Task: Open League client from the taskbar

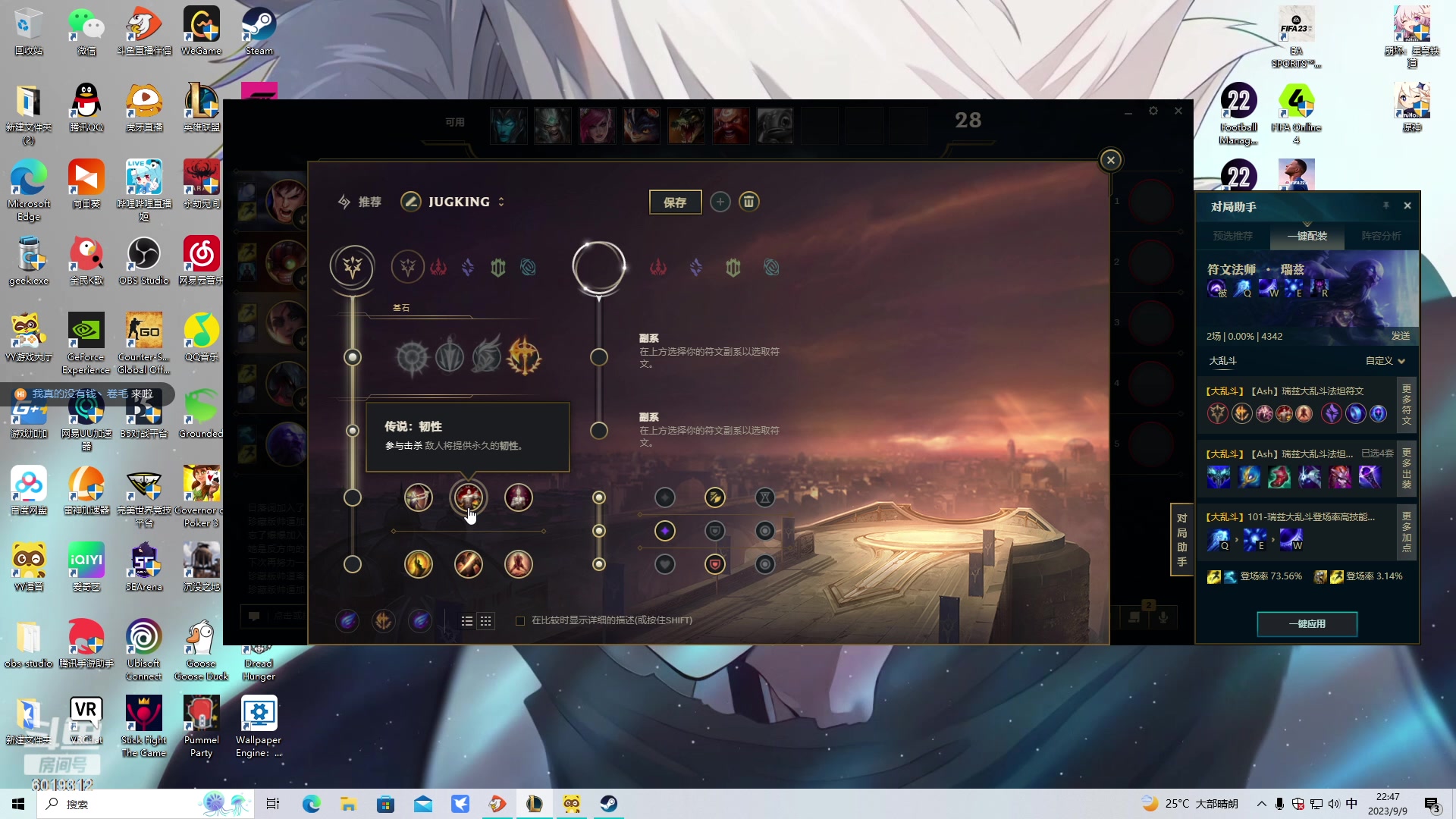Action: coord(535,804)
